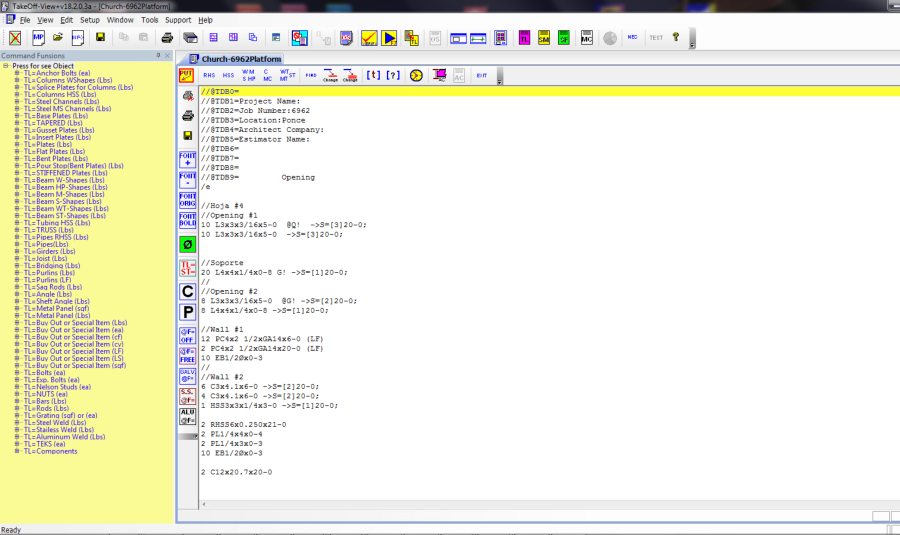The width and height of the screenshot is (900, 535).
Task: Select TL=Steel Weld (Lbs) tree item
Action: pyautogui.click(x=55, y=422)
